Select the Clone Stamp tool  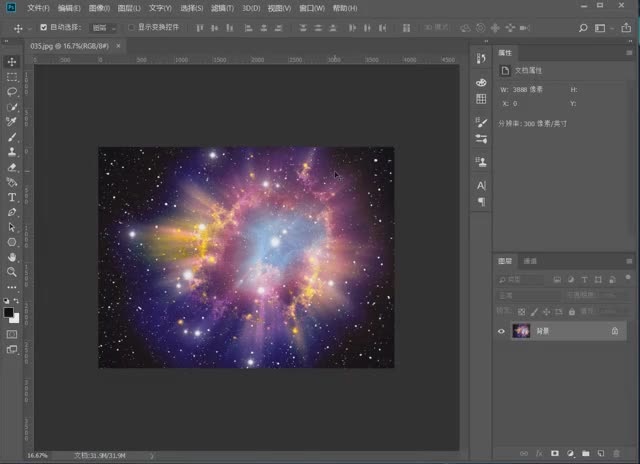[12, 152]
